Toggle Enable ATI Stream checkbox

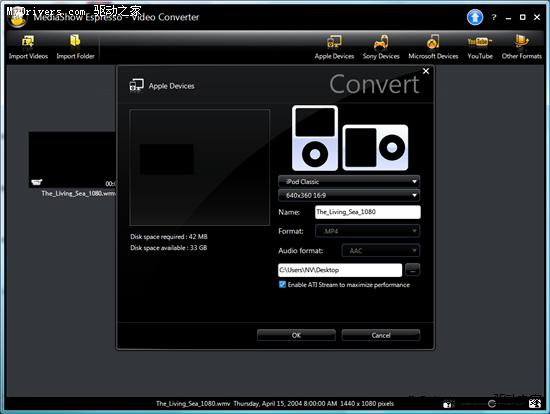point(282,285)
